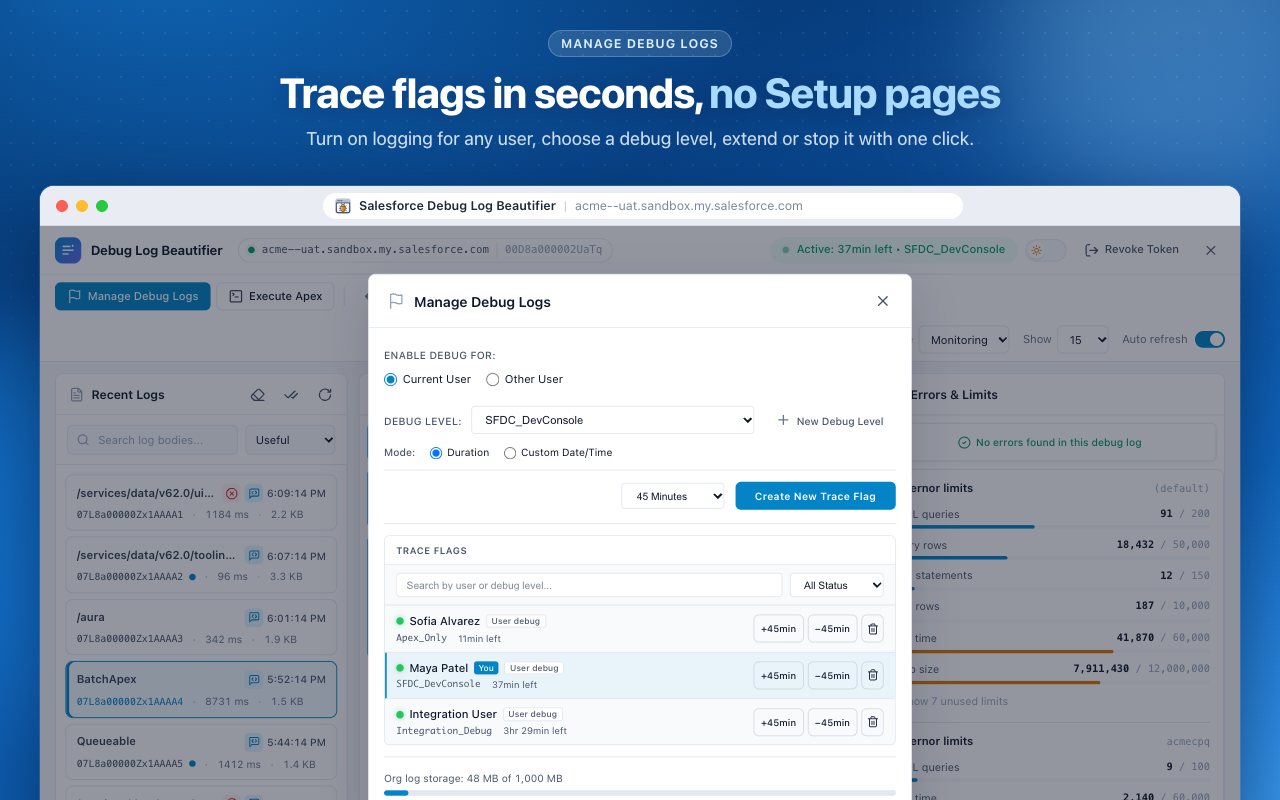Screen dimensions: 1280x800
Task: Click Revoke Token
Action: coord(1132,250)
